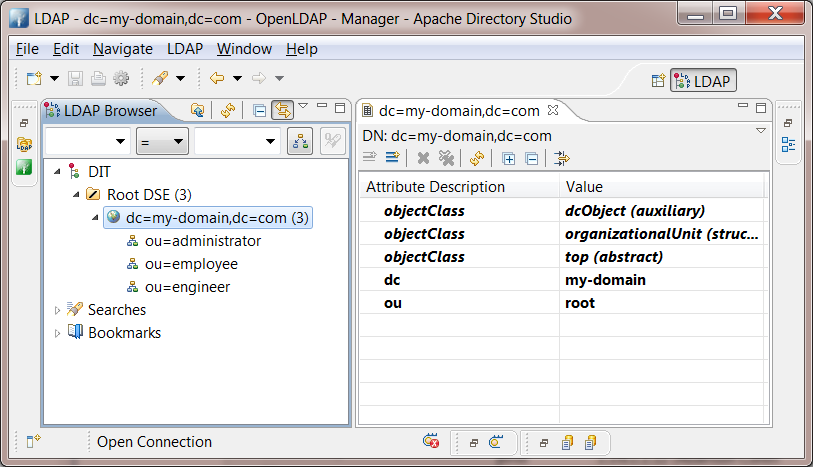The width and height of the screenshot is (813, 467).
Task: Click the Back yellow arrow icon
Action: click(x=217, y=78)
